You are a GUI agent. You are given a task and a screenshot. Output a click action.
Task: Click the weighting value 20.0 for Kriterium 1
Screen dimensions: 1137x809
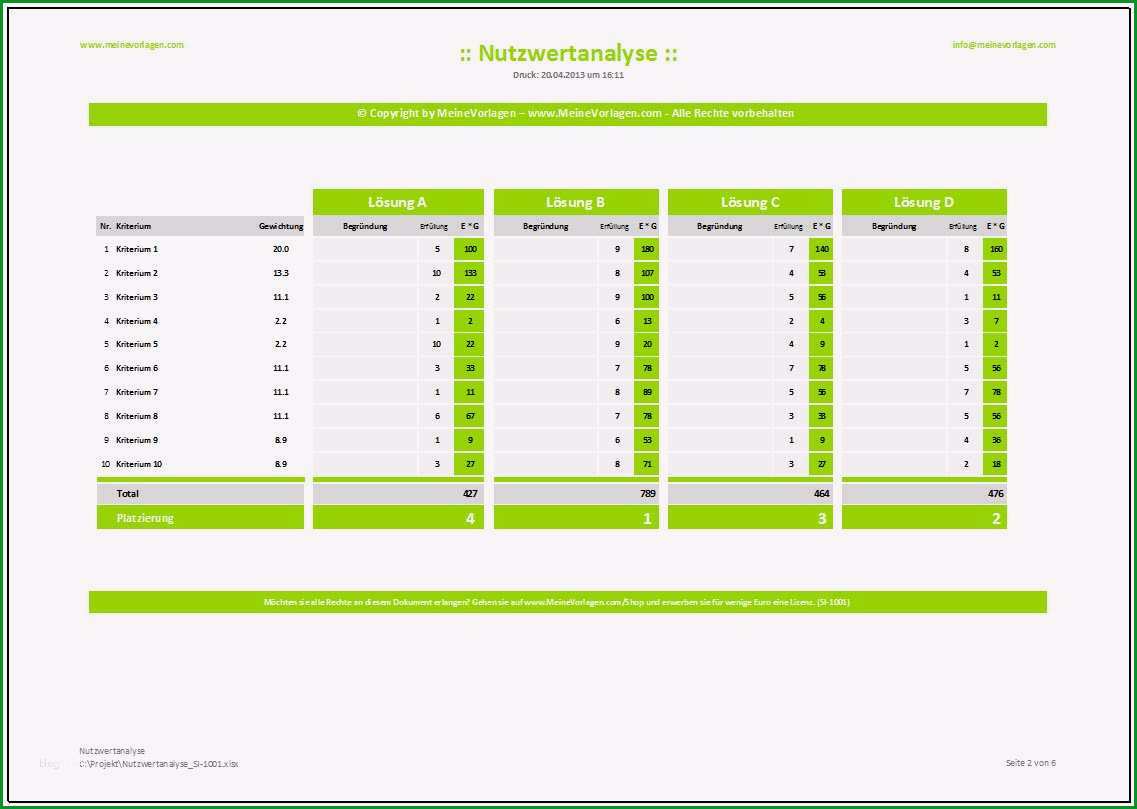[281, 249]
